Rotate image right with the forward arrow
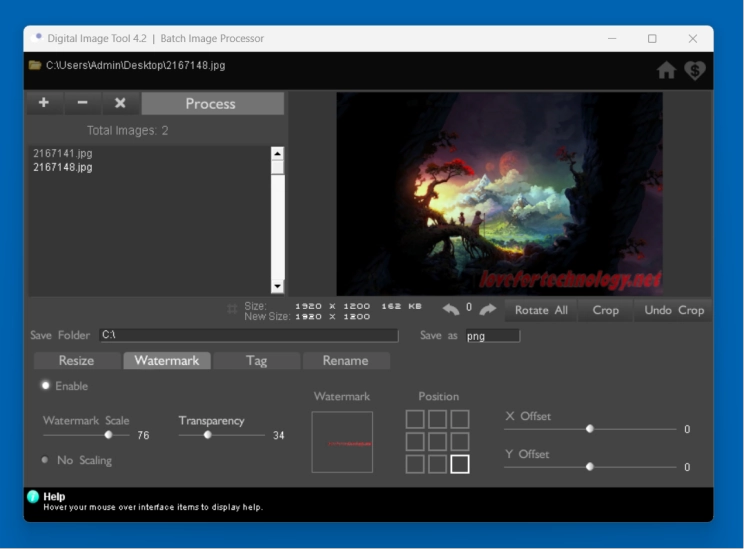 [x=487, y=309]
